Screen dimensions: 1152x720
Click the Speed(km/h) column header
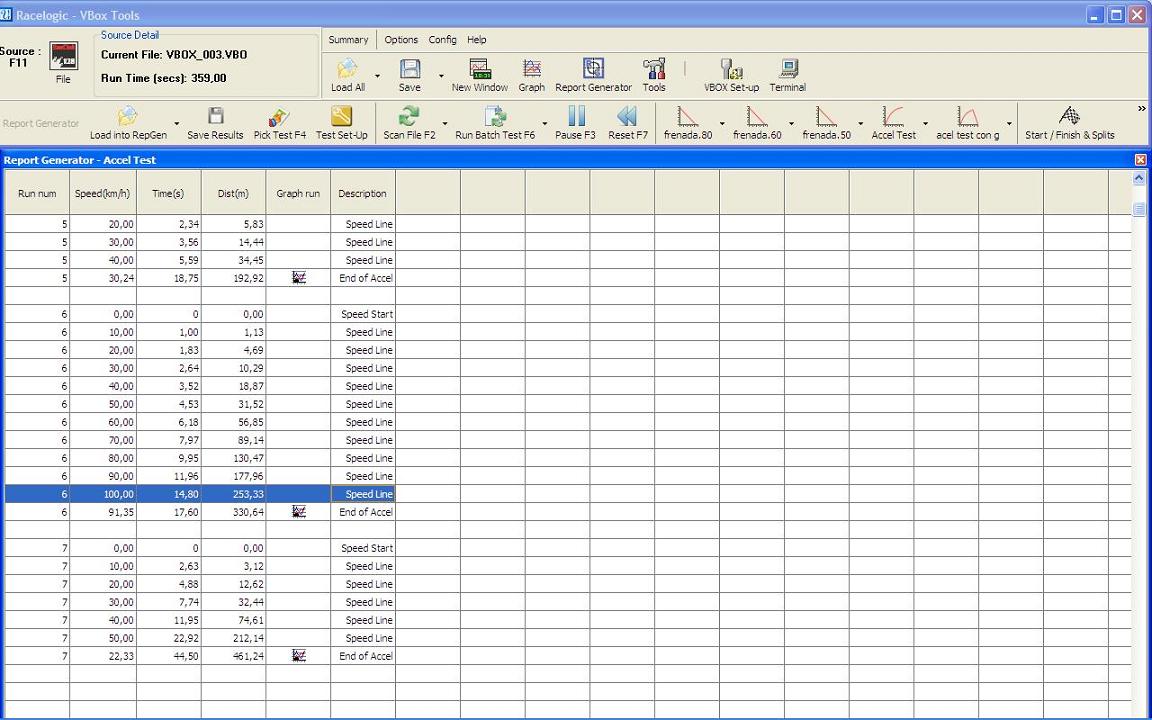click(103, 193)
